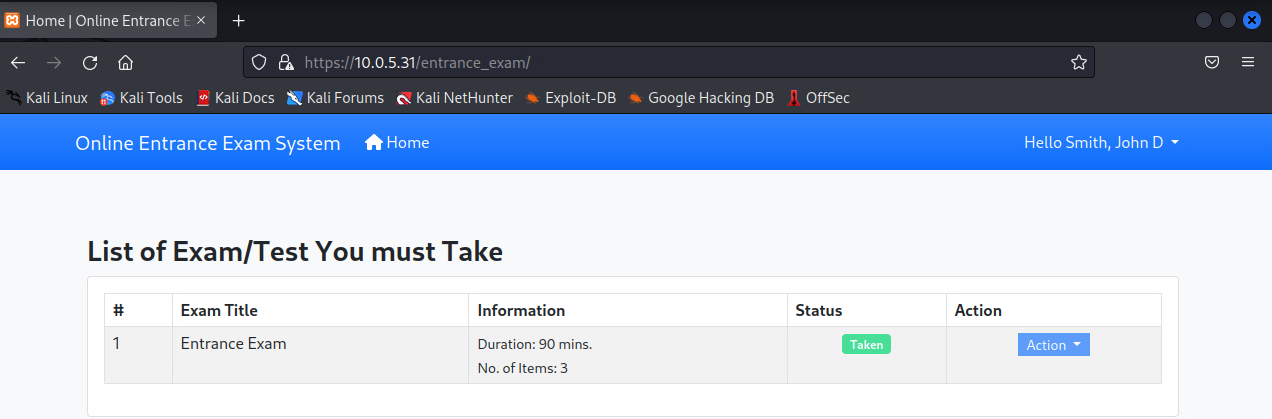Click the Home navigation link
The height and width of the screenshot is (419, 1272).
[x=398, y=143]
